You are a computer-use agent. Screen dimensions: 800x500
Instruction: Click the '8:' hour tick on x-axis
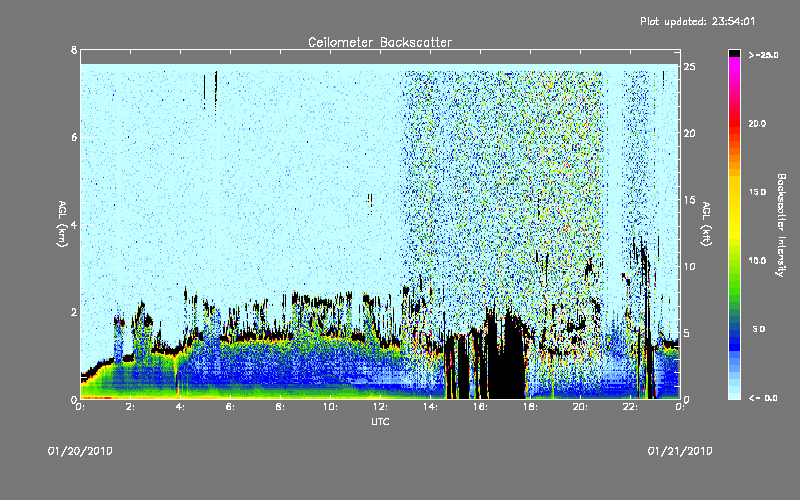tap(280, 407)
